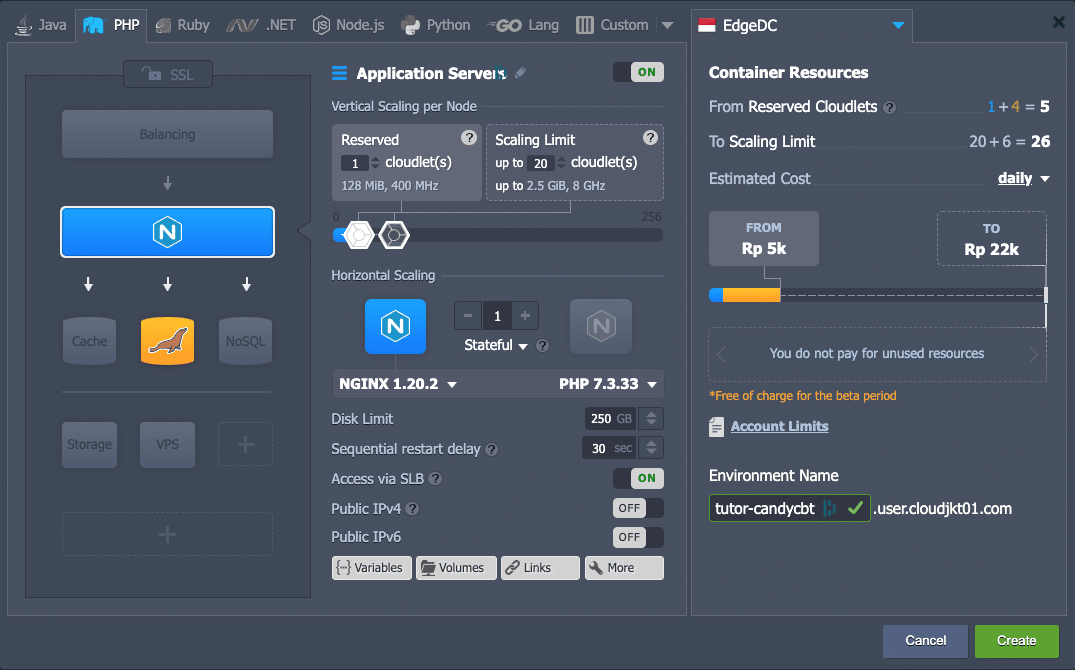This screenshot has height=670, width=1075.
Task: Open the Ruby tab
Action: (182, 25)
